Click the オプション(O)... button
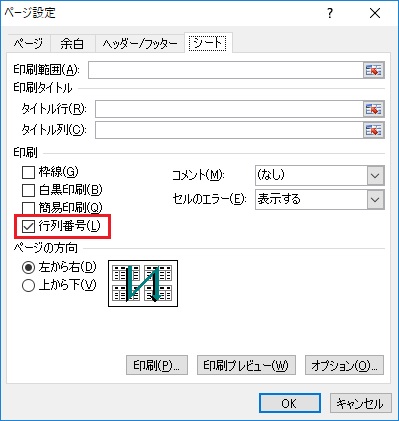The height and width of the screenshot is (421, 399). pos(344,365)
